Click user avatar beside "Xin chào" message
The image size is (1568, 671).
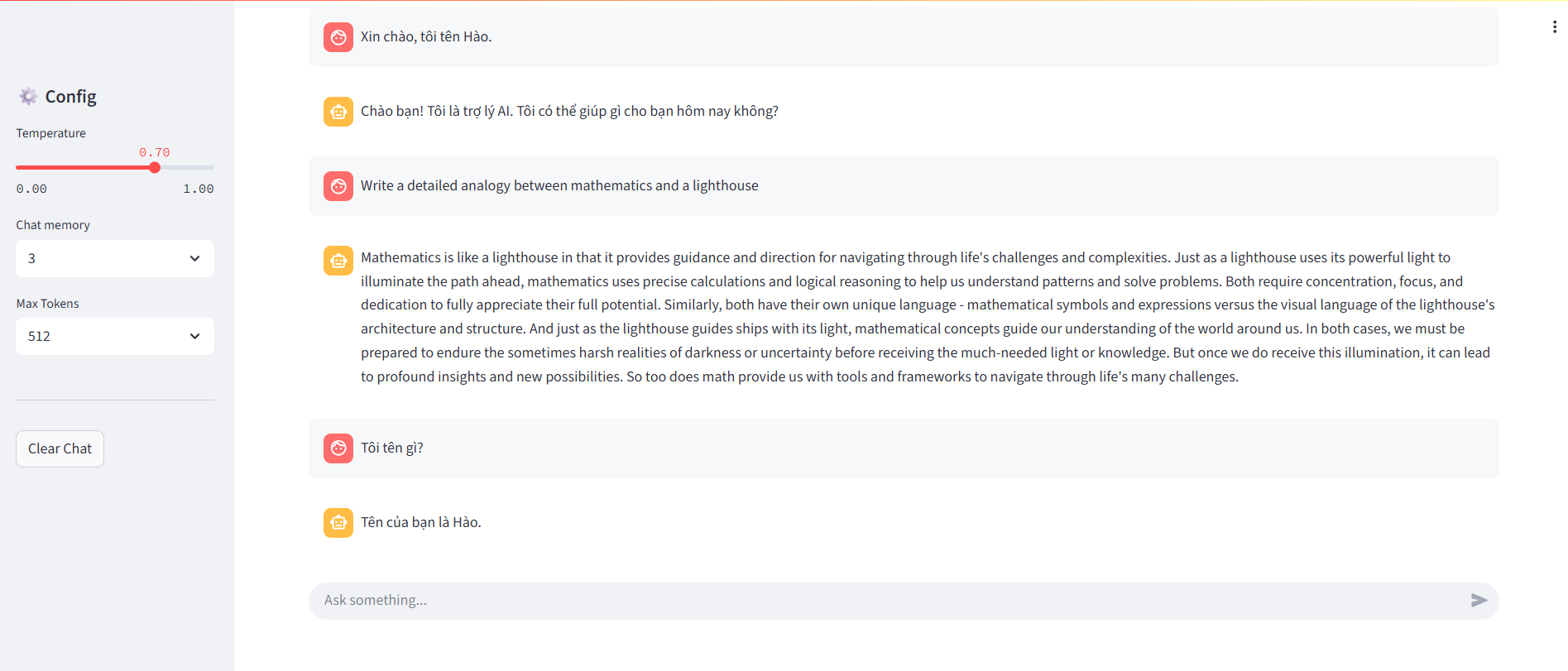tap(338, 37)
